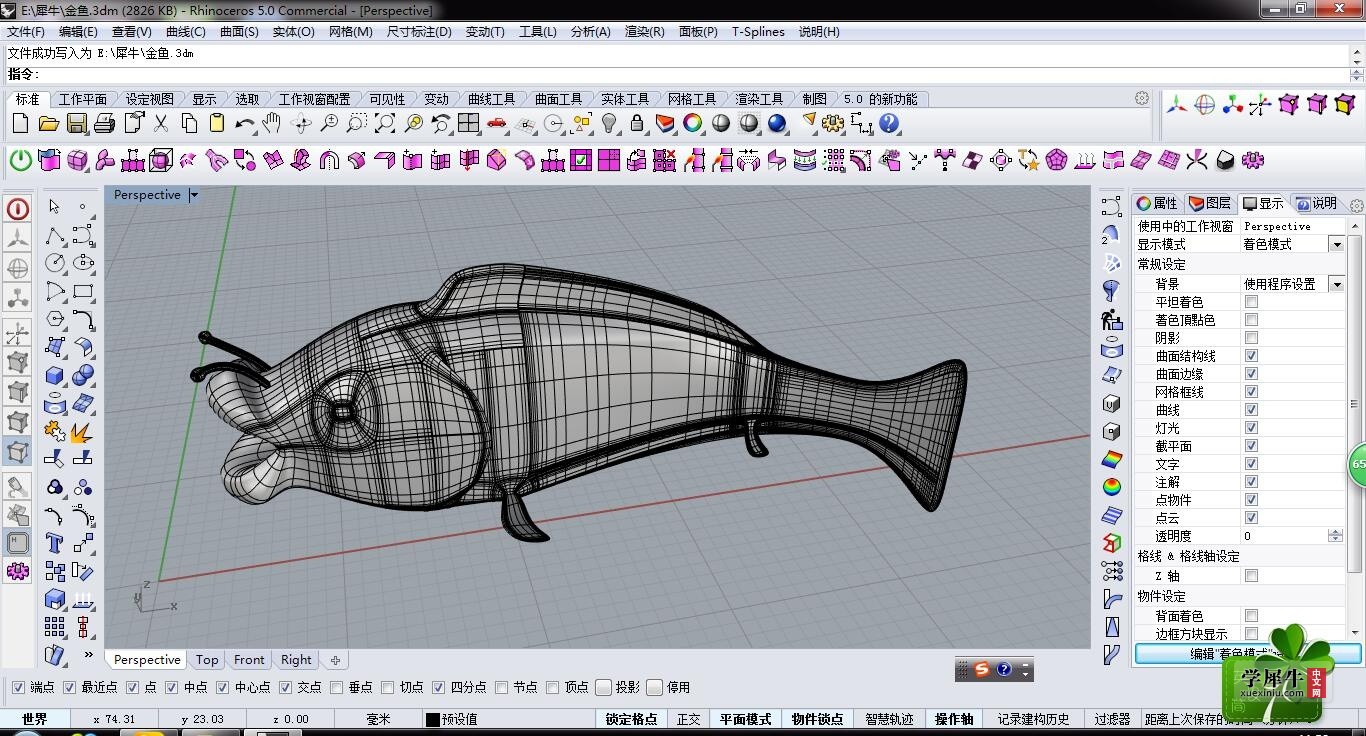Open Options with the gear icon
The image size is (1366, 736).
pyautogui.click(x=833, y=123)
